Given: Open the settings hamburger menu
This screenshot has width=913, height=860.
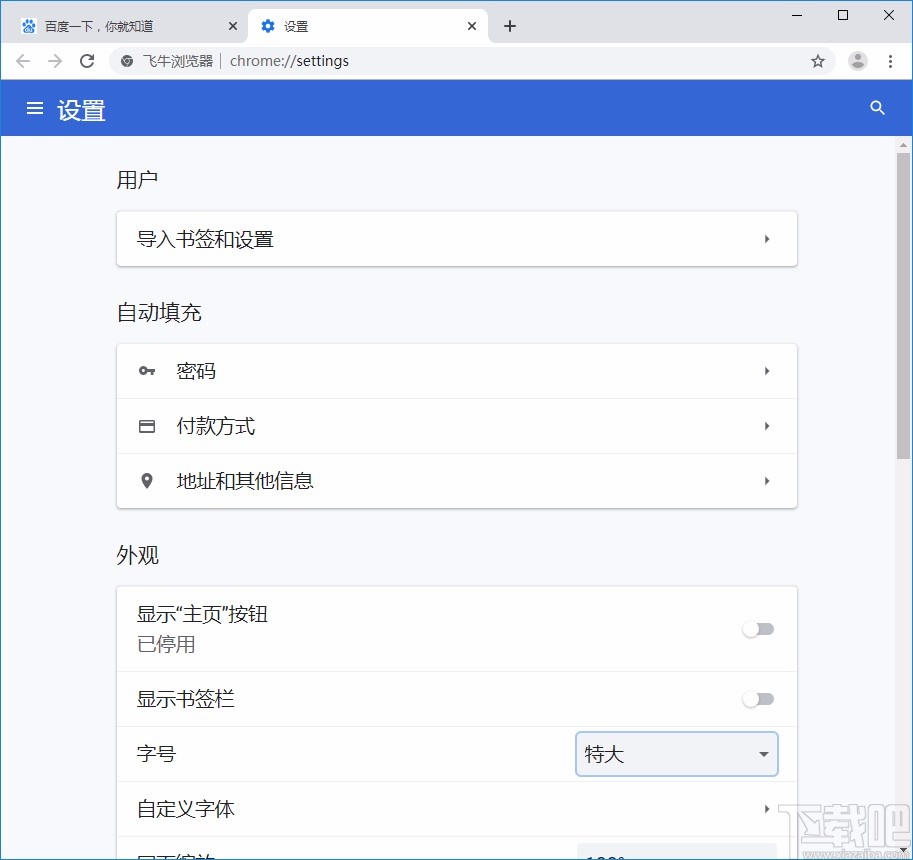Looking at the screenshot, I should point(35,108).
